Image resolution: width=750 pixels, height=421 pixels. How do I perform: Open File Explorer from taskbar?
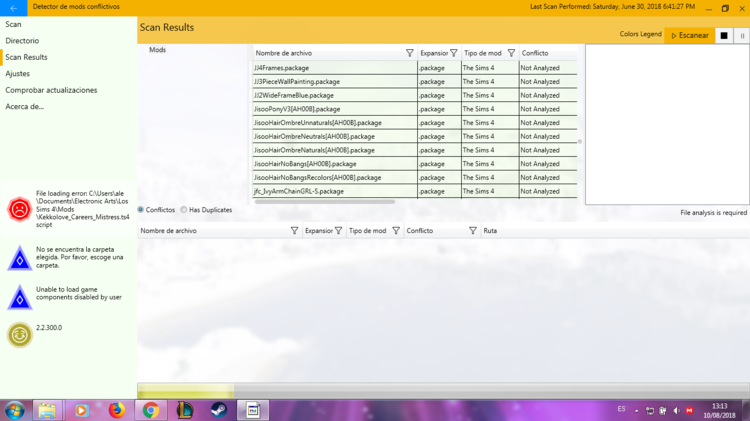47,410
